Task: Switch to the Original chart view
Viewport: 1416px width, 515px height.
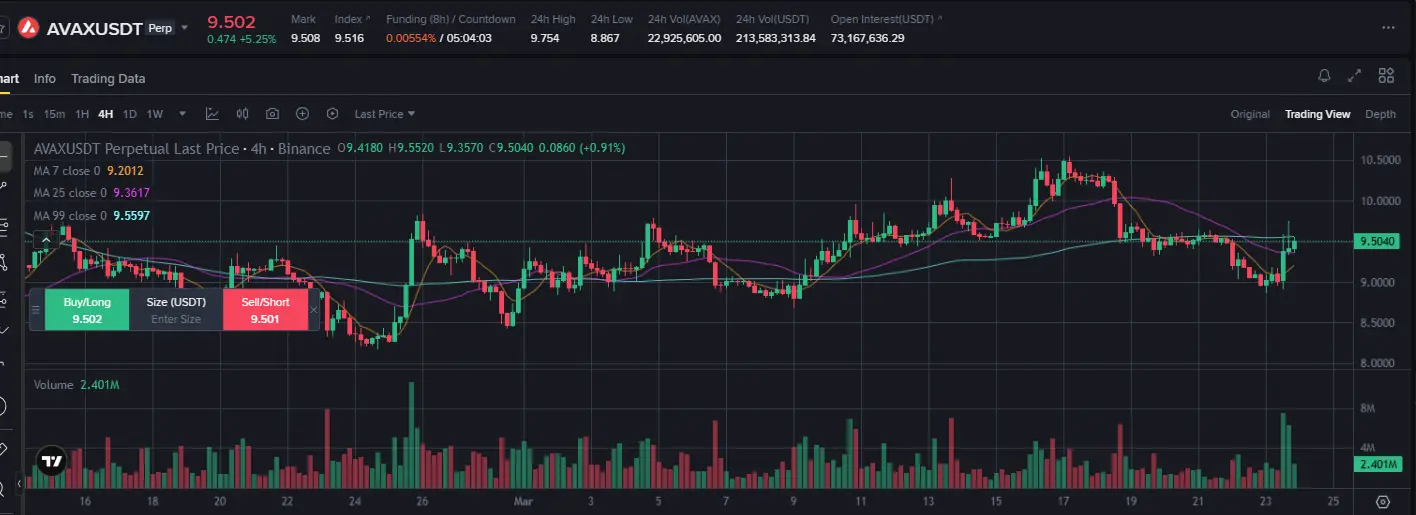Action: coord(1250,114)
